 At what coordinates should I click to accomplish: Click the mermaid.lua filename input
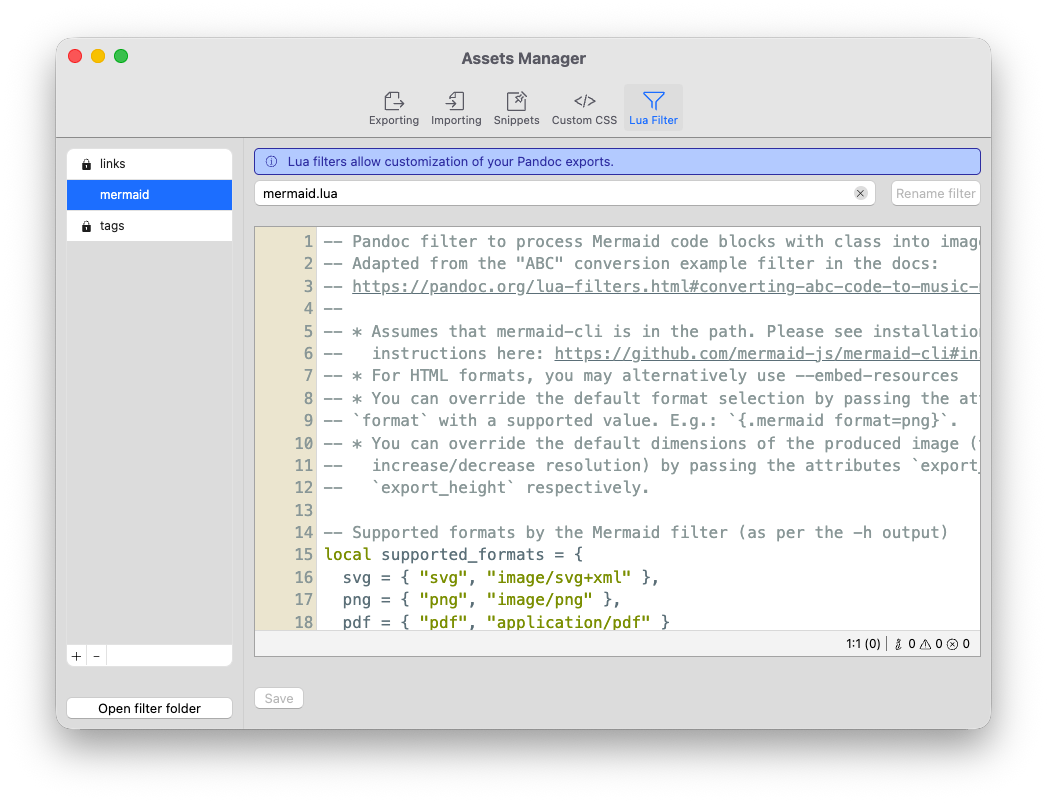coord(550,193)
